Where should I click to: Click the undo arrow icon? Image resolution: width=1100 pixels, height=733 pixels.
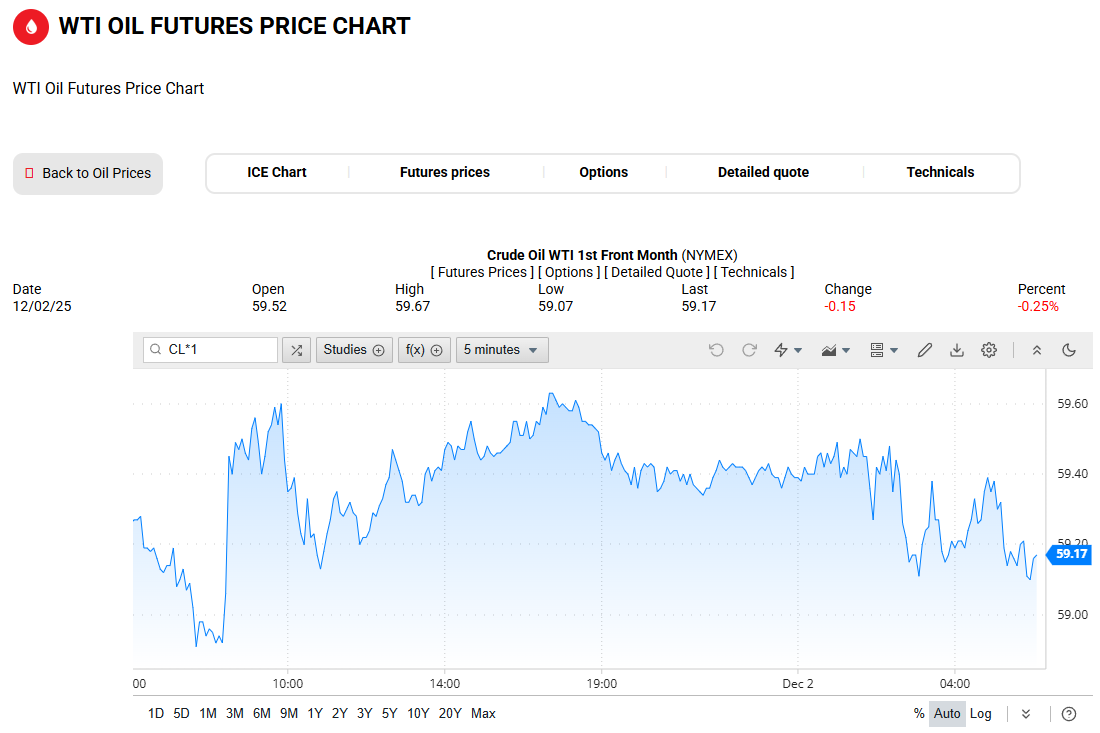coord(716,350)
